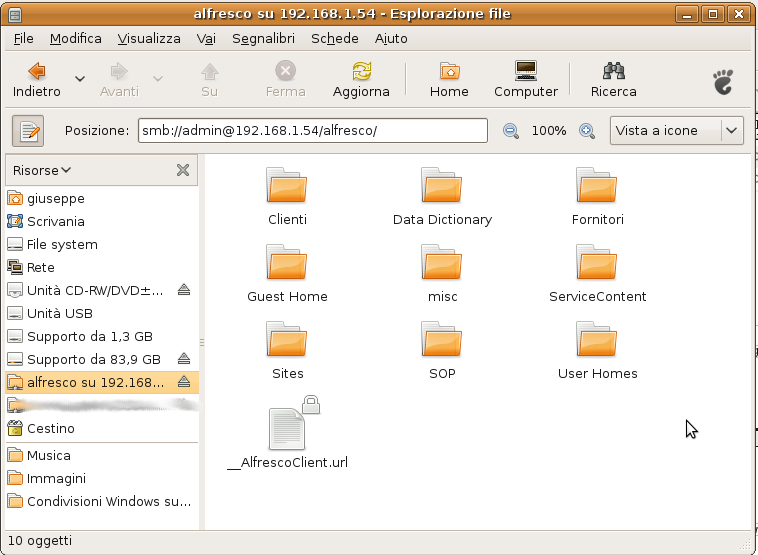This screenshot has height=555, width=758.
Task: Click the Ferma stop icon
Action: (285, 71)
